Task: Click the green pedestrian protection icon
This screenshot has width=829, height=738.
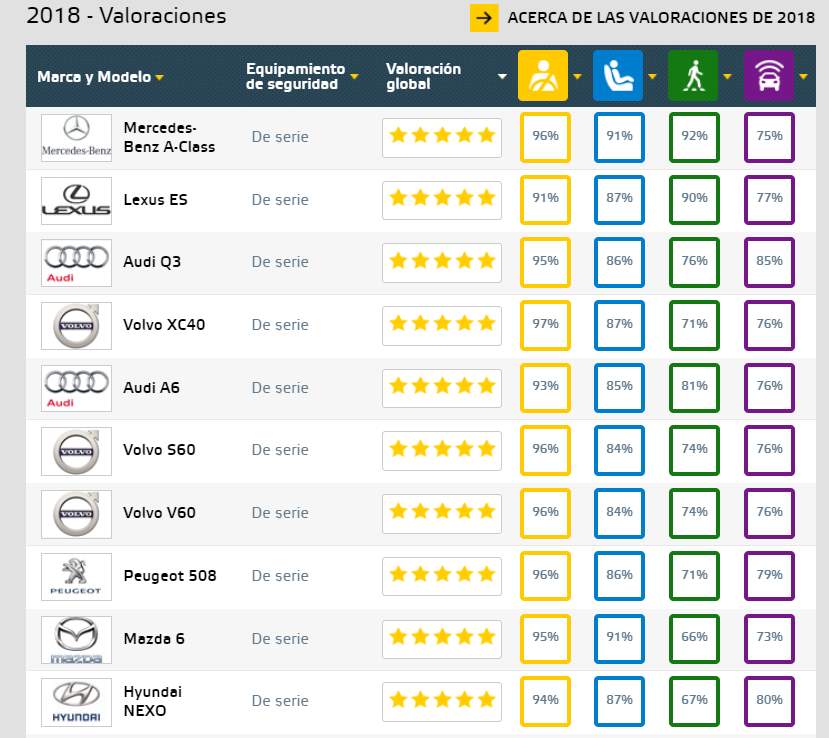Action: tap(693, 76)
